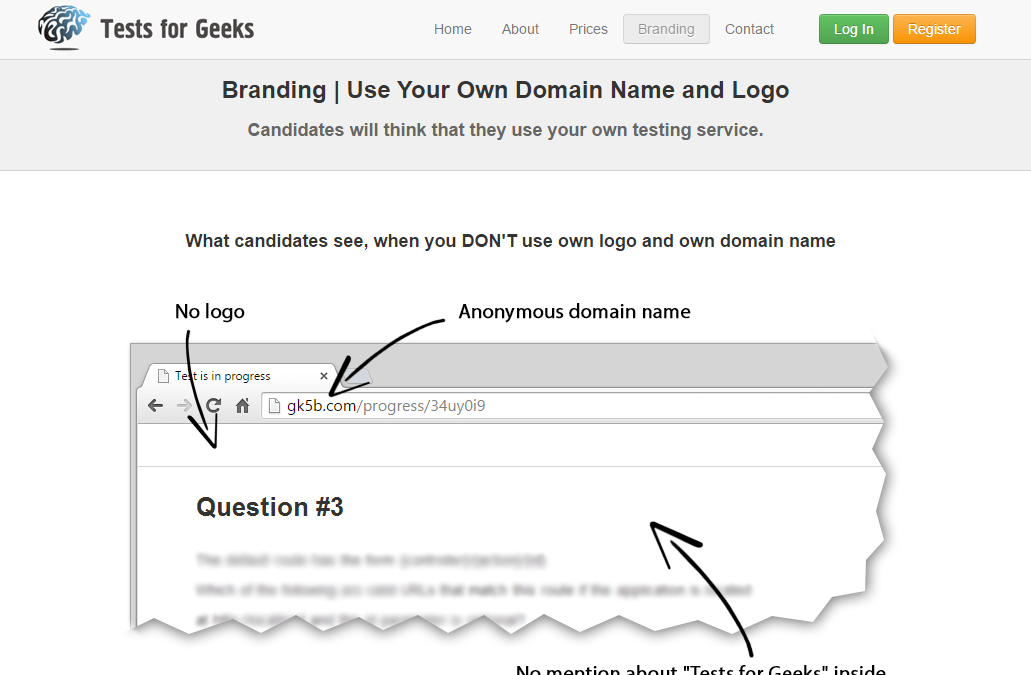Click the orange Register button
This screenshot has height=675, width=1031.
pyautogui.click(x=934, y=29)
